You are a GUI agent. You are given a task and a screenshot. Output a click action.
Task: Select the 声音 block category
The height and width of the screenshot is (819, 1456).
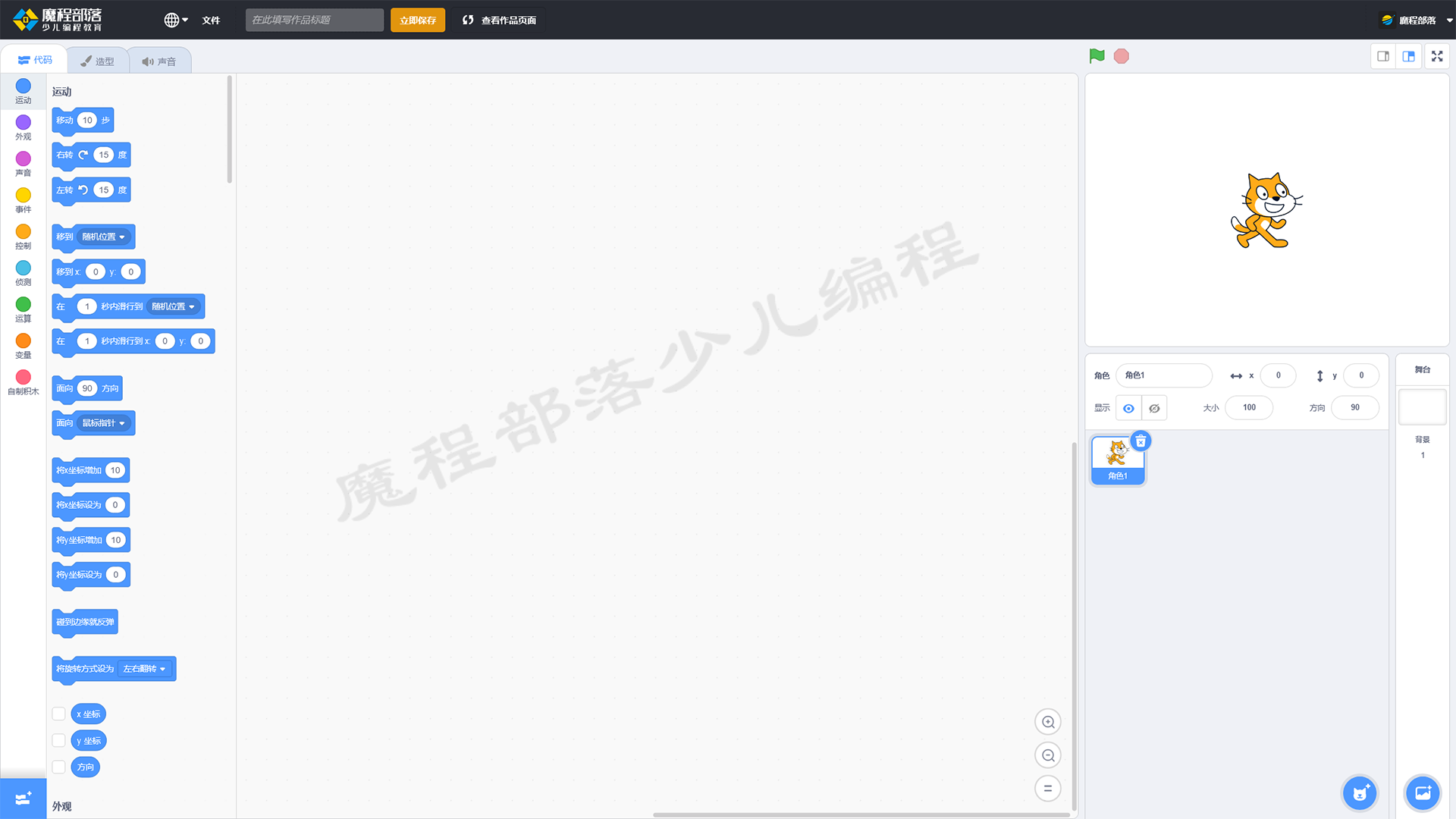point(24,164)
